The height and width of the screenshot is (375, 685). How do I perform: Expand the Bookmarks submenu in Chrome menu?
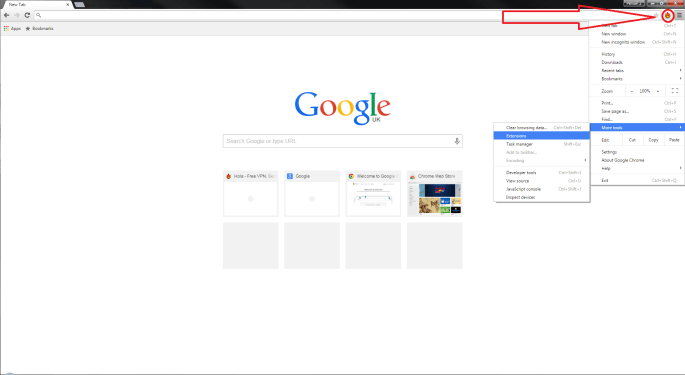point(637,79)
